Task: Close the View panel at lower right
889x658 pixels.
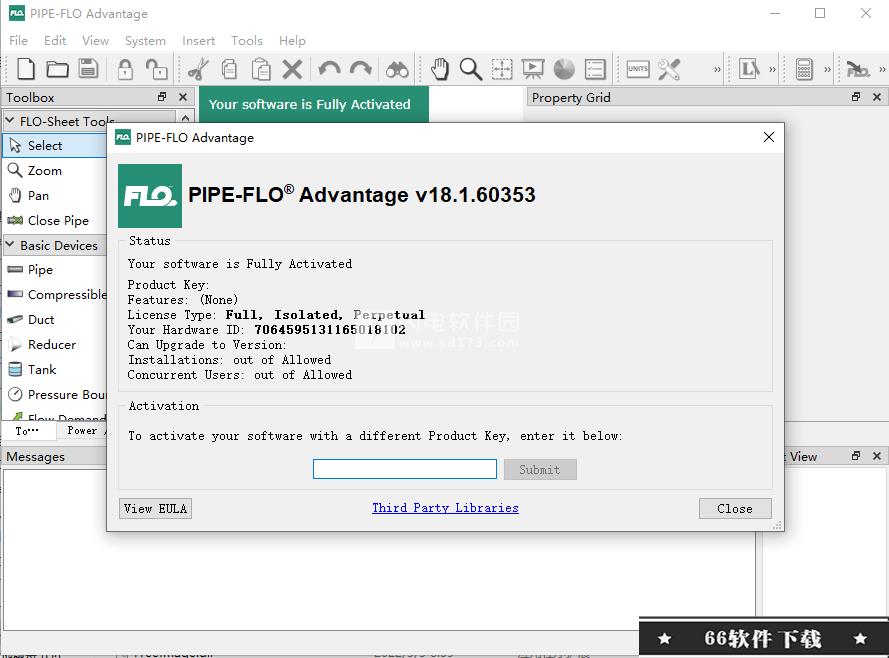Action: pyautogui.click(x=877, y=456)
